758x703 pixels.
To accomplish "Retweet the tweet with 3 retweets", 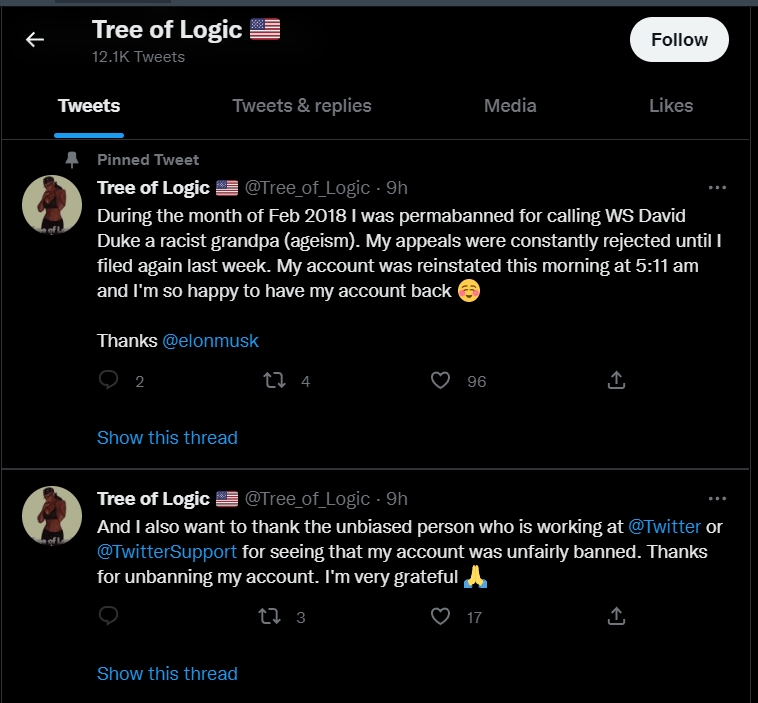I will click(x=269, y=616).
